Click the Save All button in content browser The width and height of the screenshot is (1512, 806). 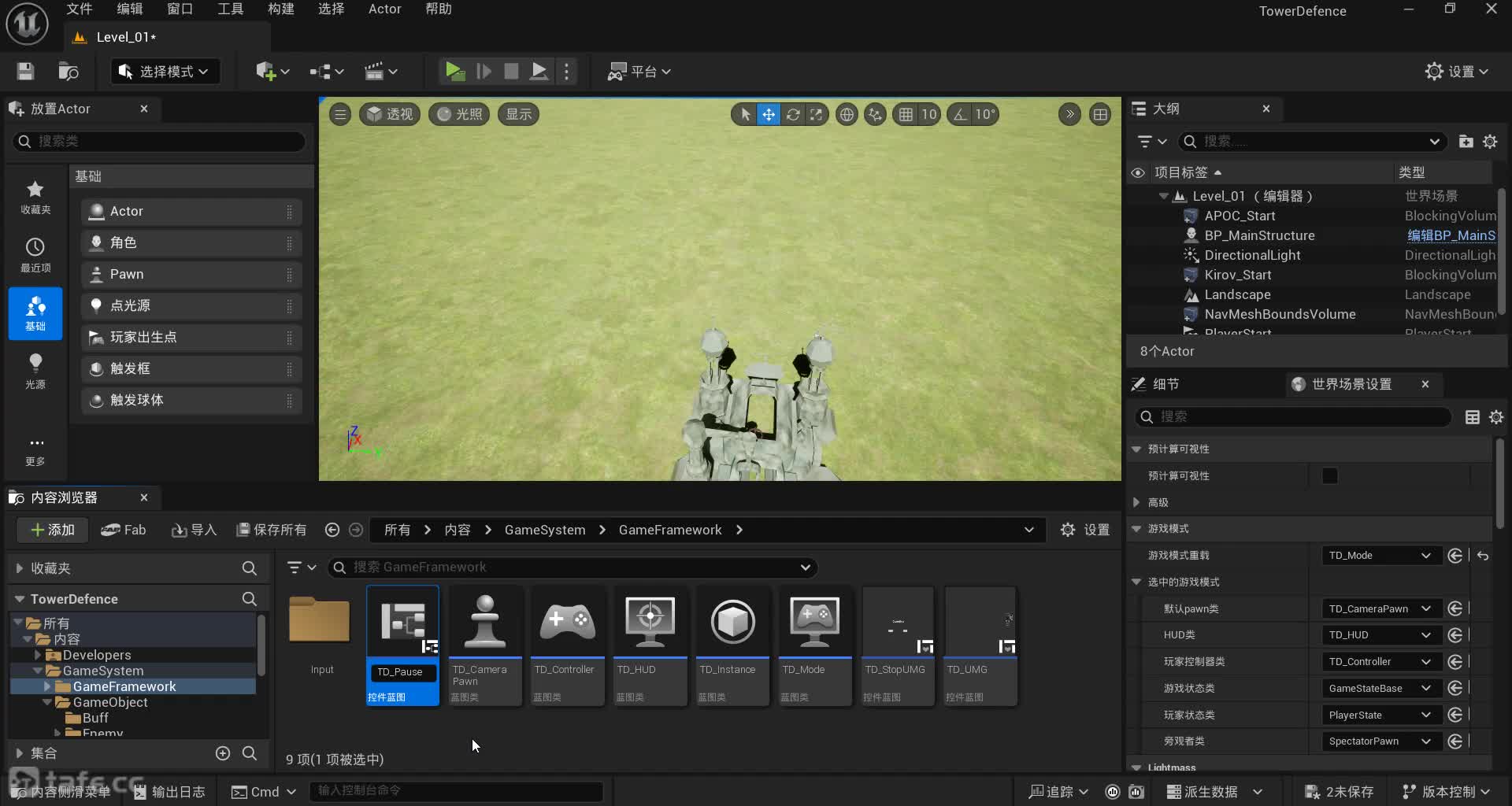(272, 530)
